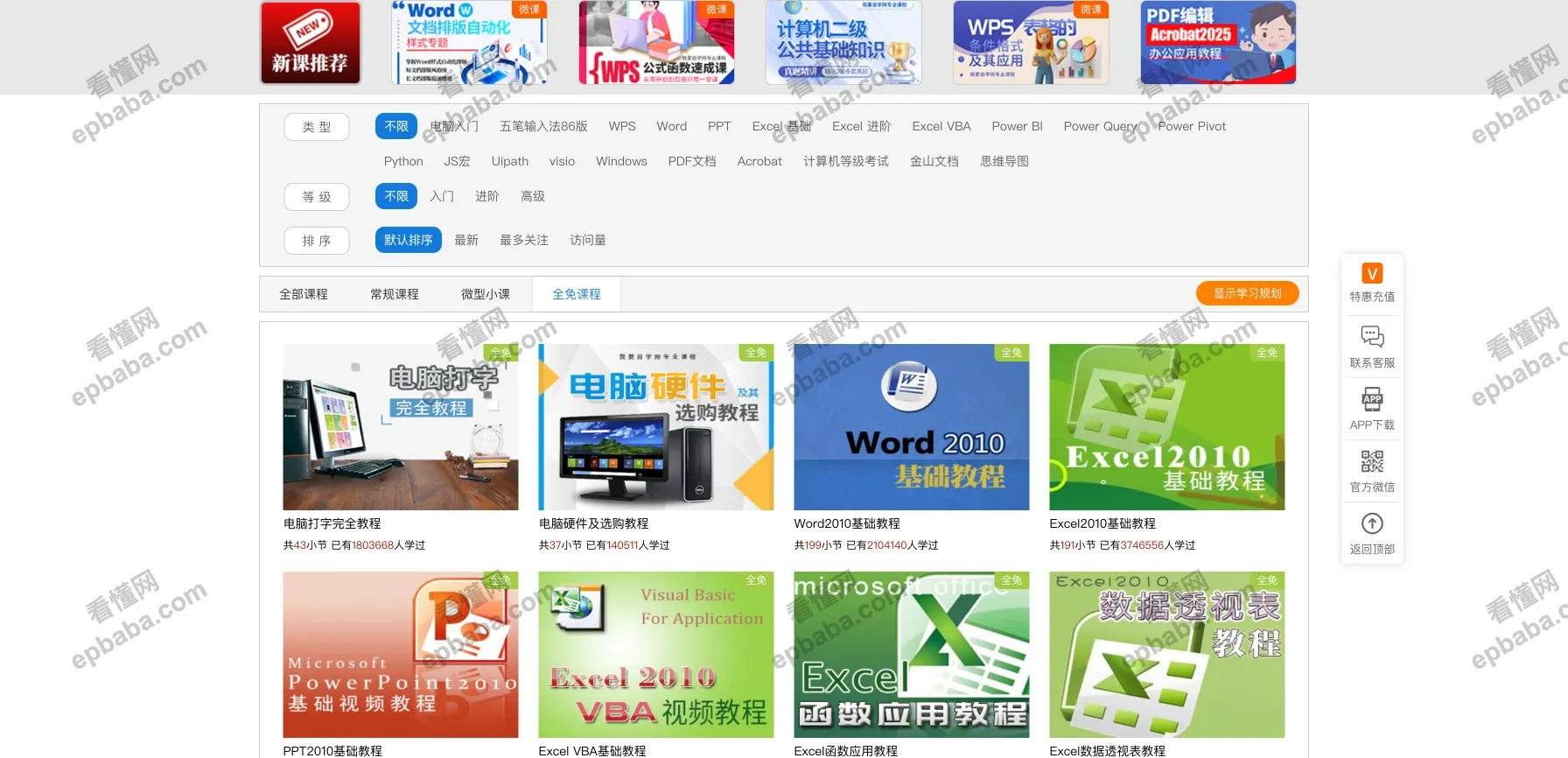Filter by PDF文档 type
The height and width of the screenshot is (758, 1568).
(x=692, y=161)
